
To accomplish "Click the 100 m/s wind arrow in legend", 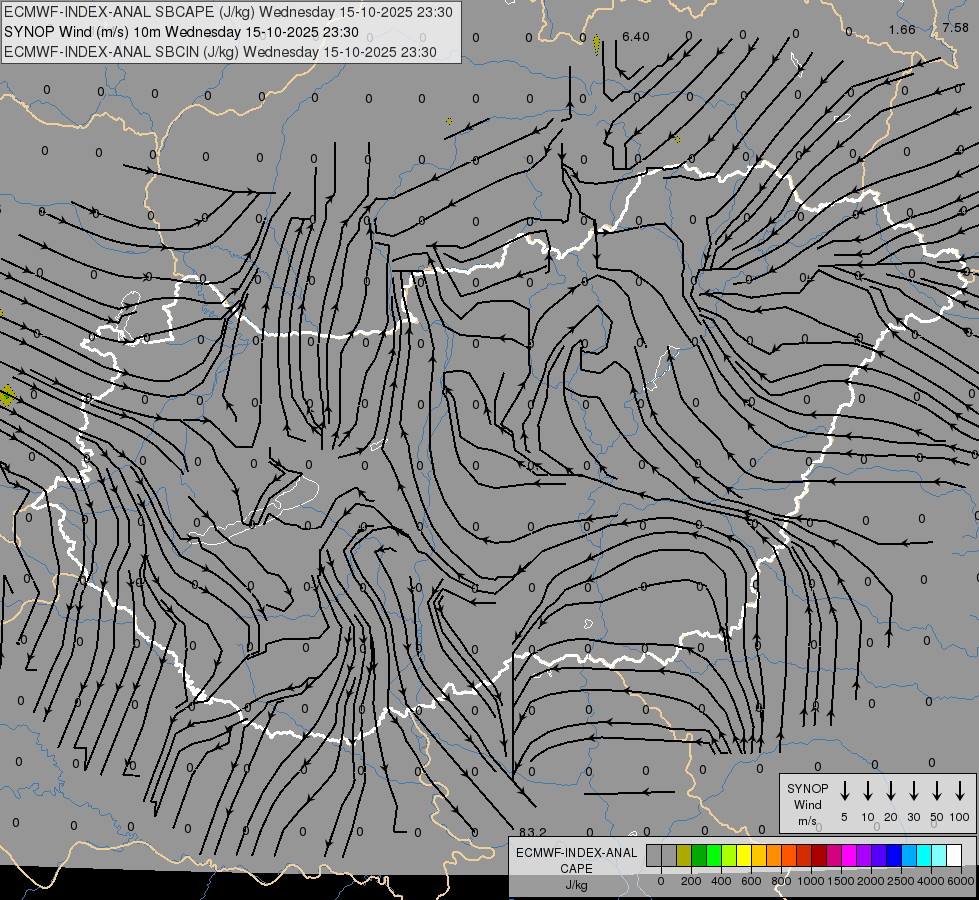I will (960, 790).
